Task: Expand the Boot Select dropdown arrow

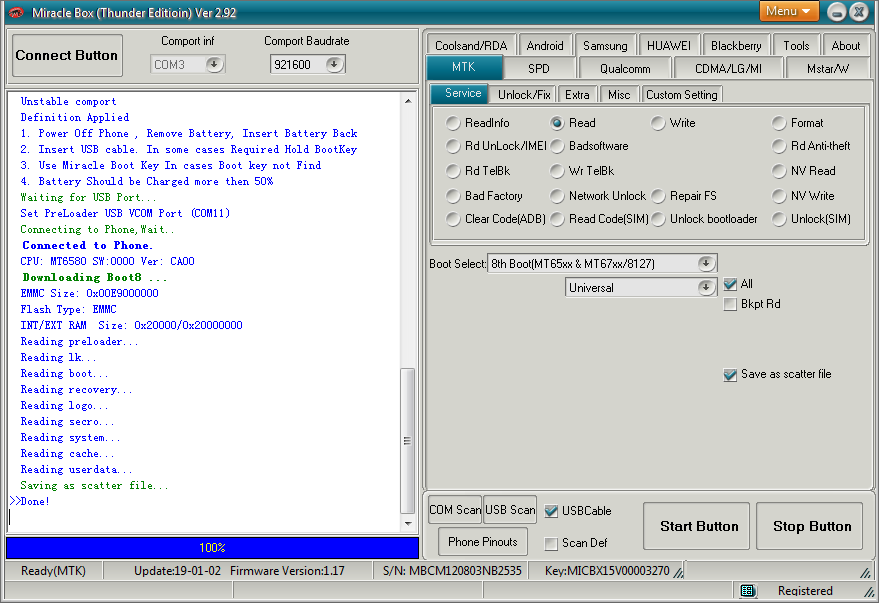Action: (x=706, y=263)
